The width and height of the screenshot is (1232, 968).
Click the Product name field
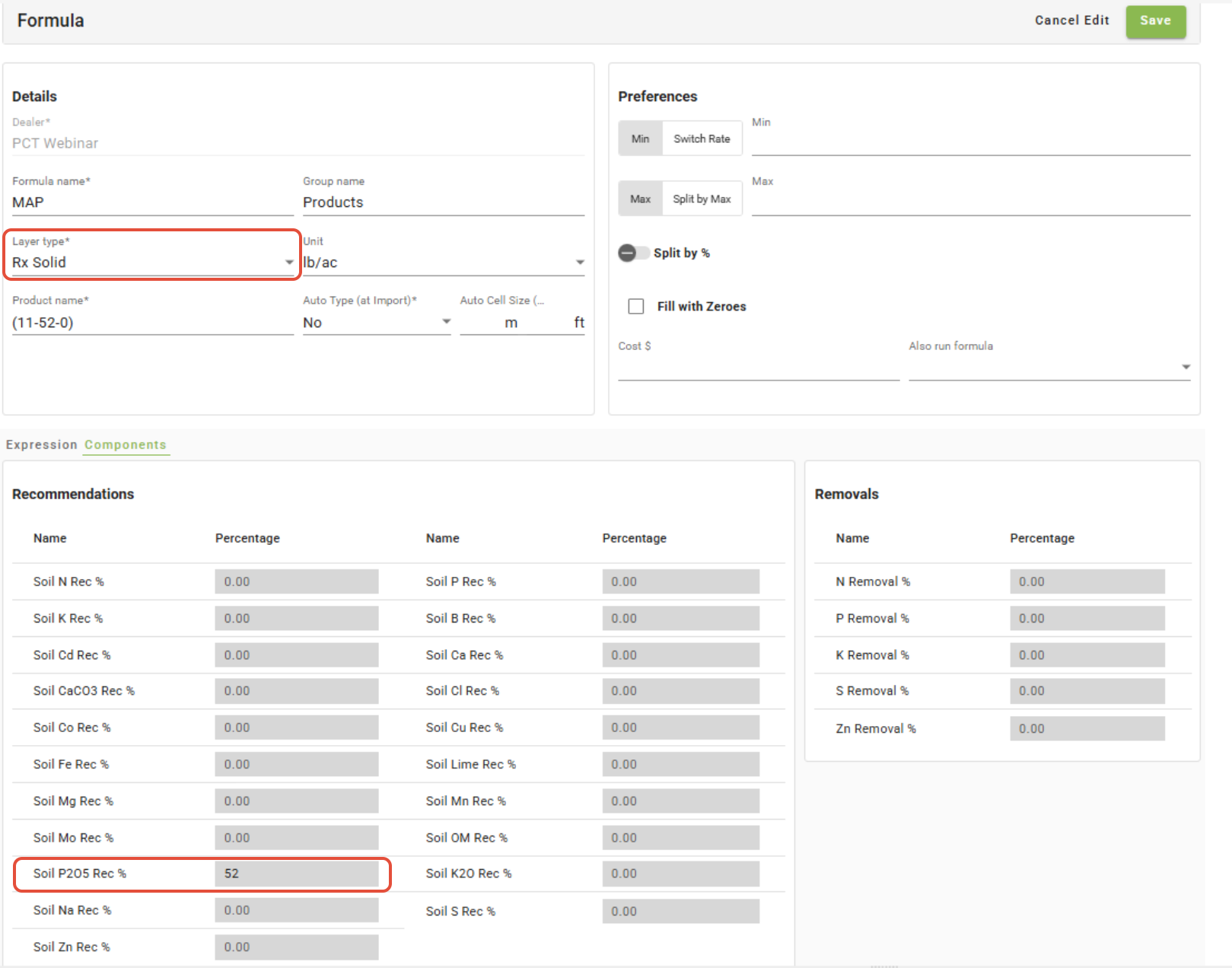pos(152,323)
